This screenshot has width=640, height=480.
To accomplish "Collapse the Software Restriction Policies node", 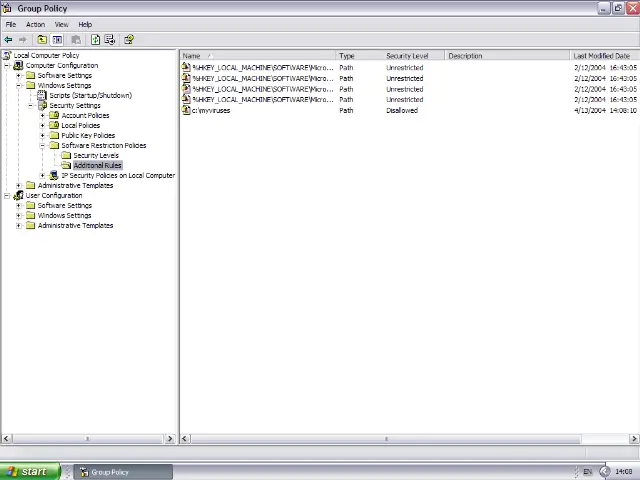I will [42, 145].
